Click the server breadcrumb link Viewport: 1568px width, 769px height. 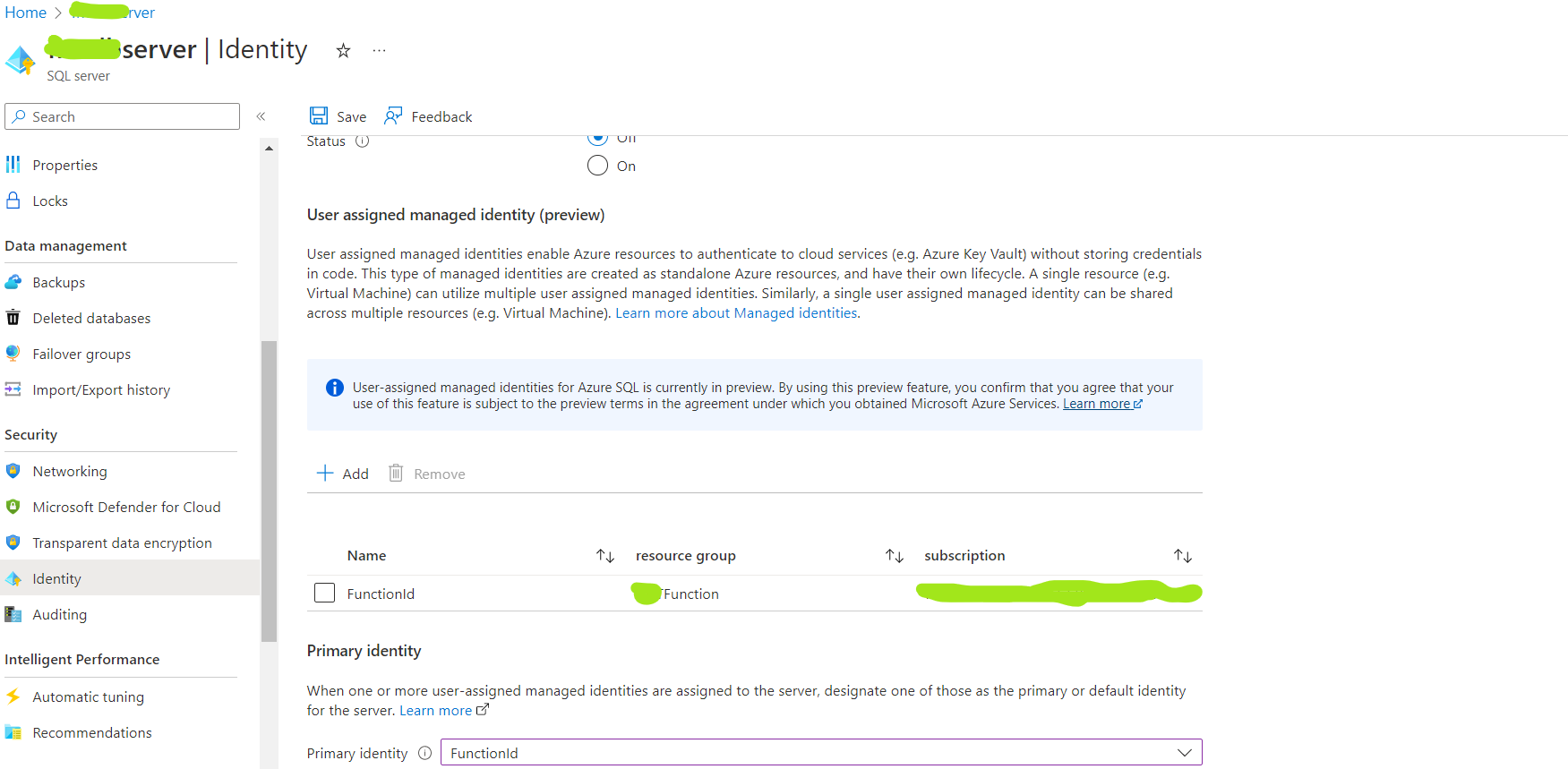click(x=113, y=13)
